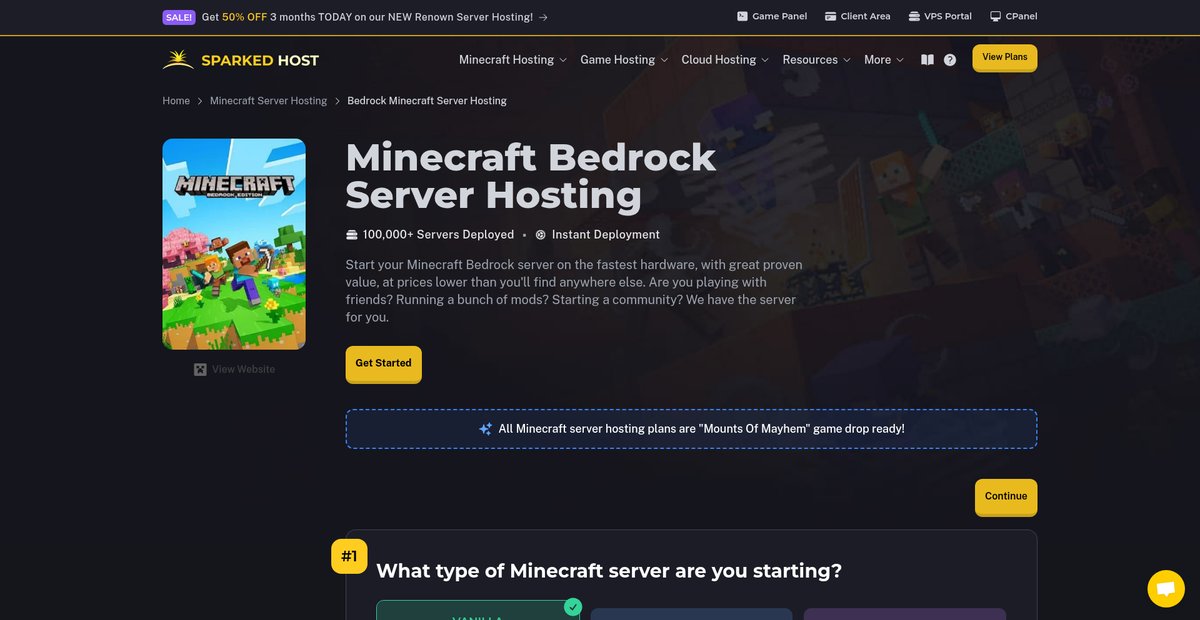Click the CPanel monitor icon
The image size is (1200, 620).
point(995,16)
